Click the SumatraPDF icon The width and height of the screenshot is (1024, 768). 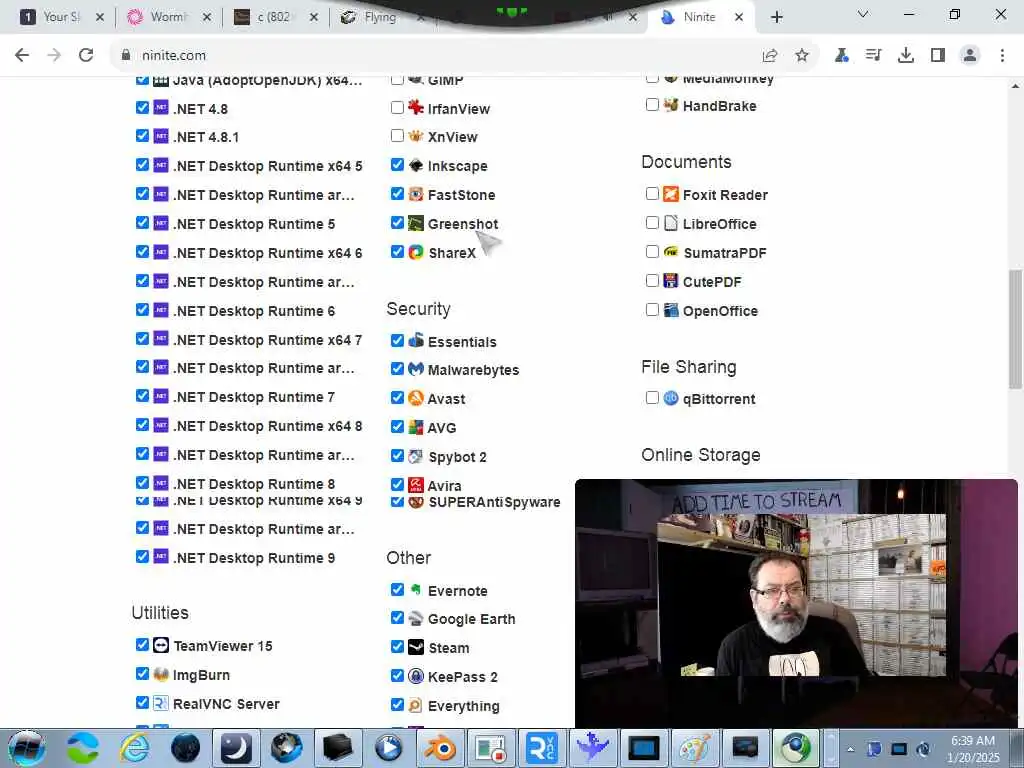(x=671, y=252)
